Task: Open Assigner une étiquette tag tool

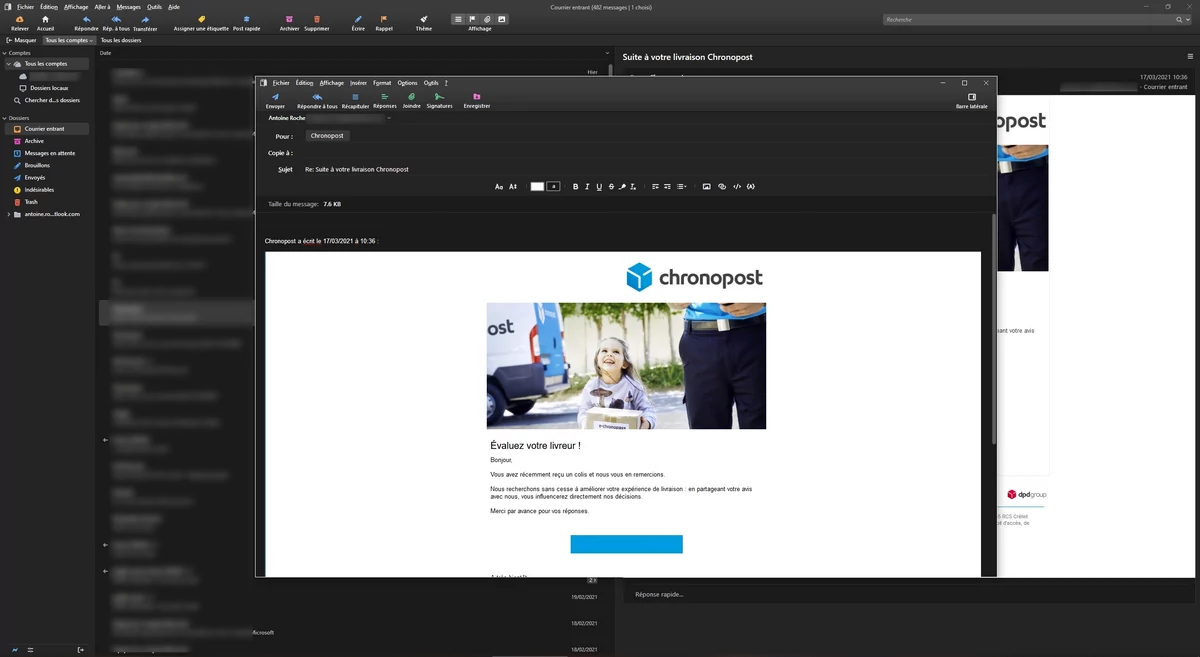Action: [201, 23]
